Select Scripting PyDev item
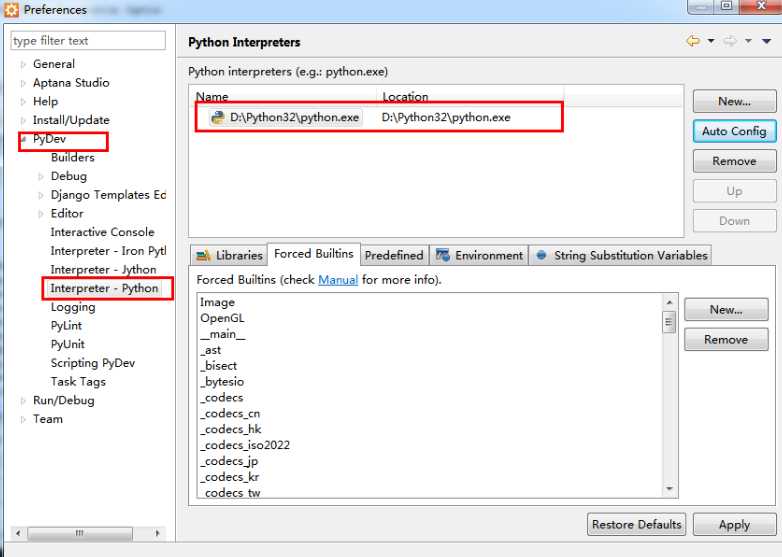 [x=93, y=363]
